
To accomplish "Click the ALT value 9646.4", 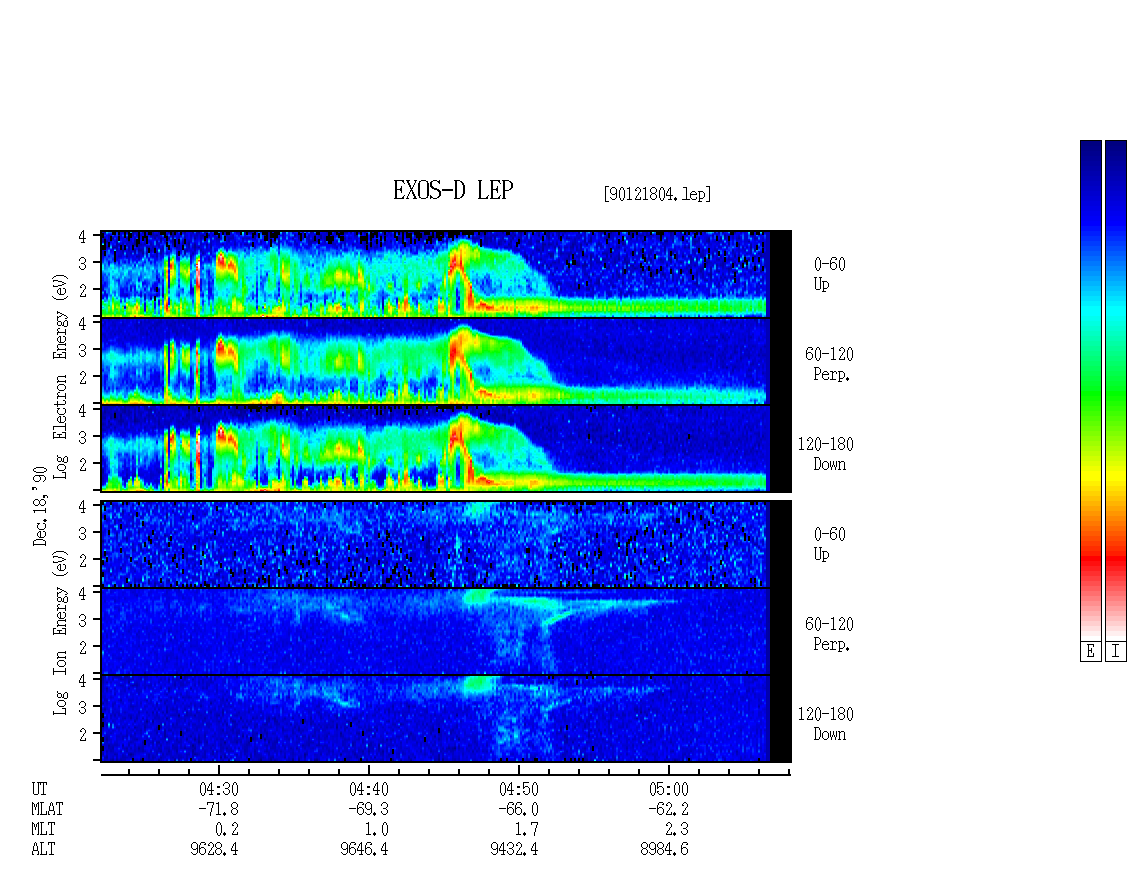I will pyautogui.click(x=364, y=849).
